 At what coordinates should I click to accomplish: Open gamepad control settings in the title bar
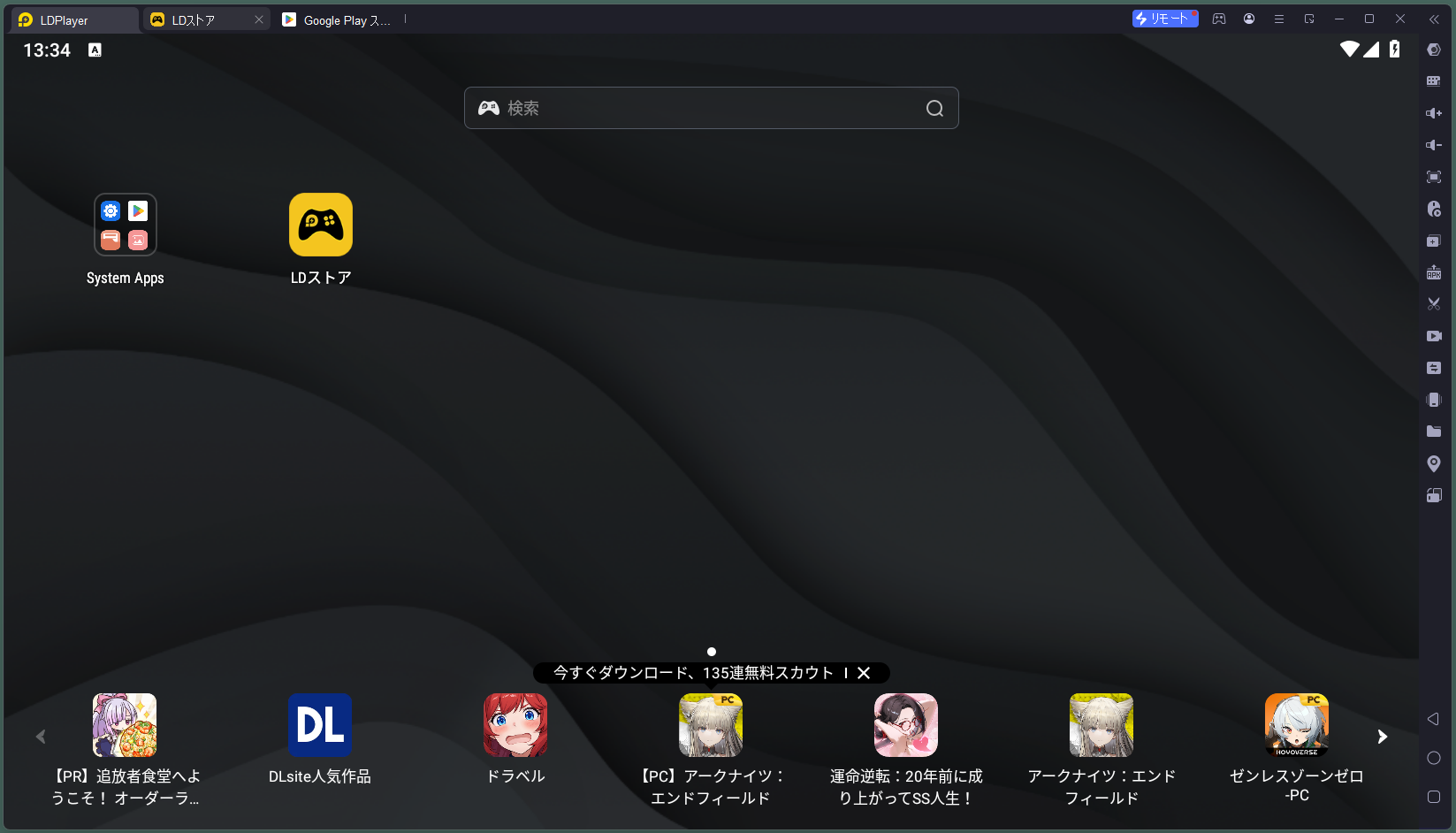1219,19
